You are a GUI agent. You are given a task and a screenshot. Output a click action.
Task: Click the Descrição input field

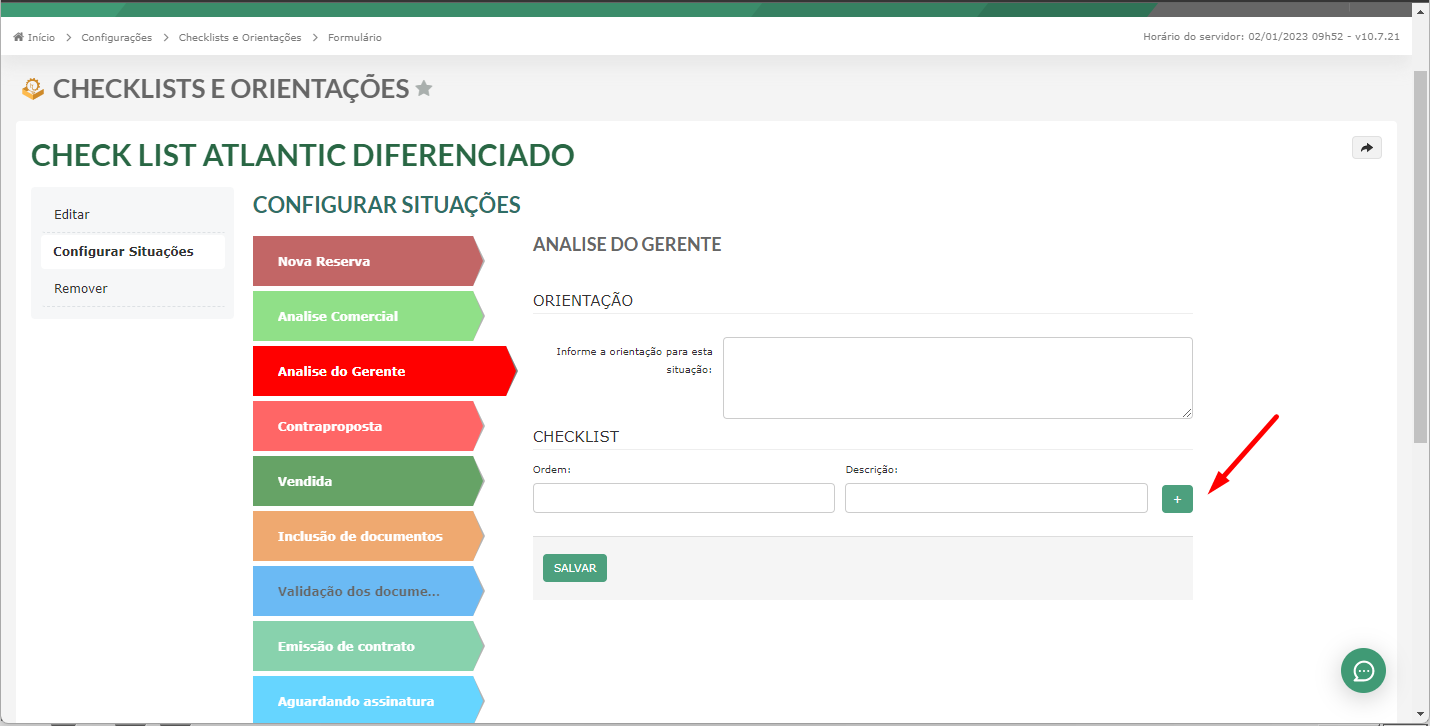(x=996, y=498)
